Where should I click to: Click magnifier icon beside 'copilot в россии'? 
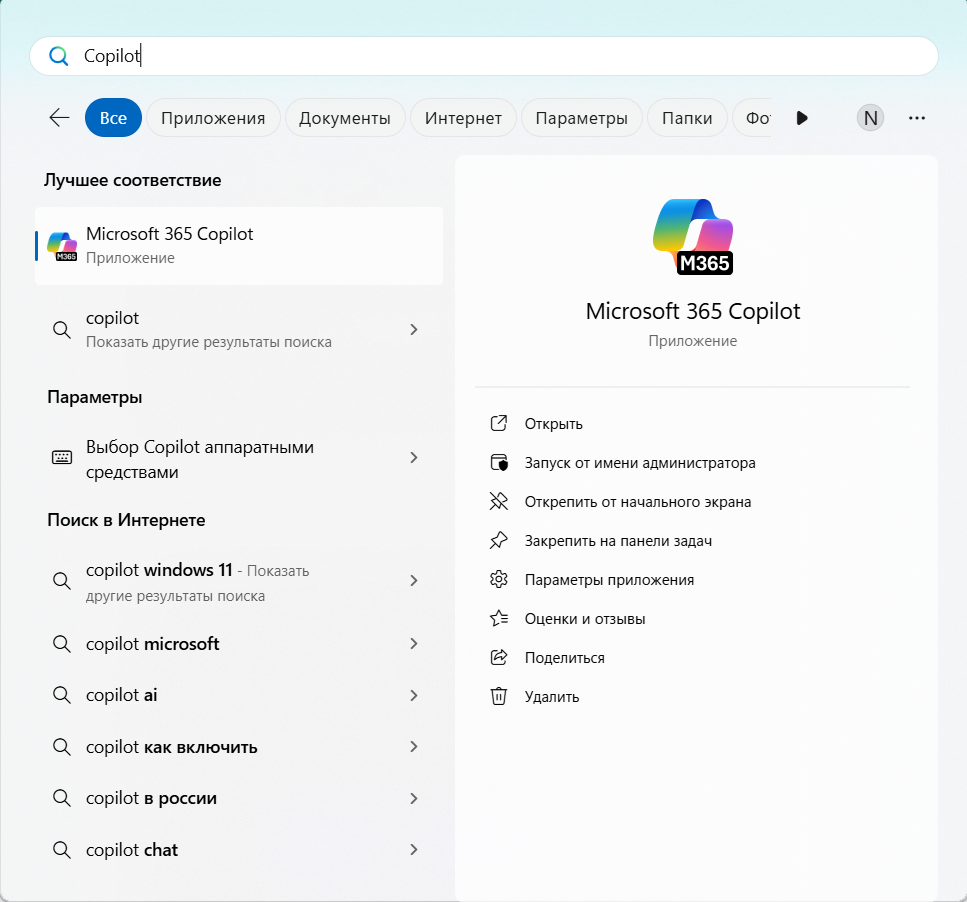point(62,798)
